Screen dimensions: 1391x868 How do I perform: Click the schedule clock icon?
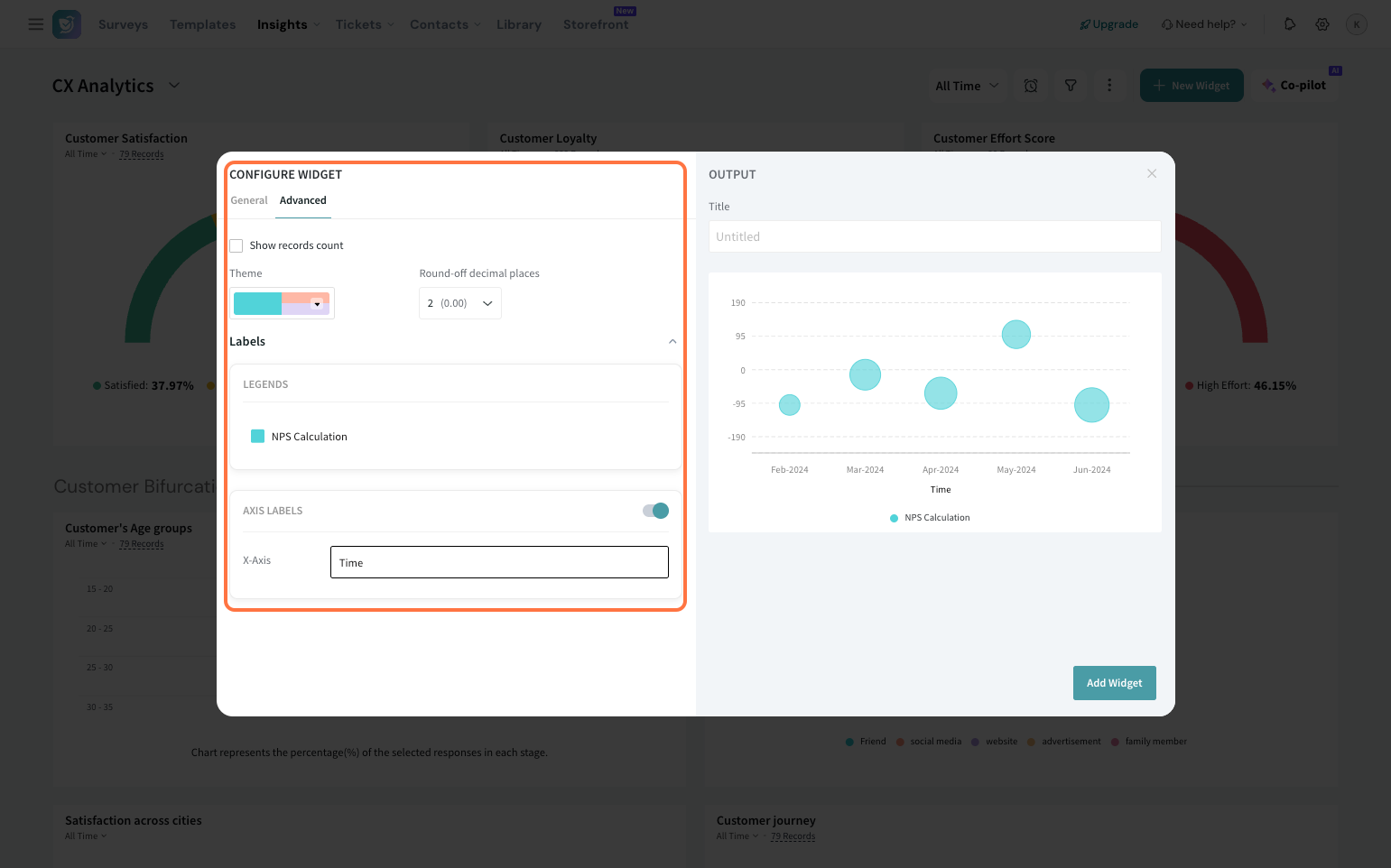point(1031,86)
